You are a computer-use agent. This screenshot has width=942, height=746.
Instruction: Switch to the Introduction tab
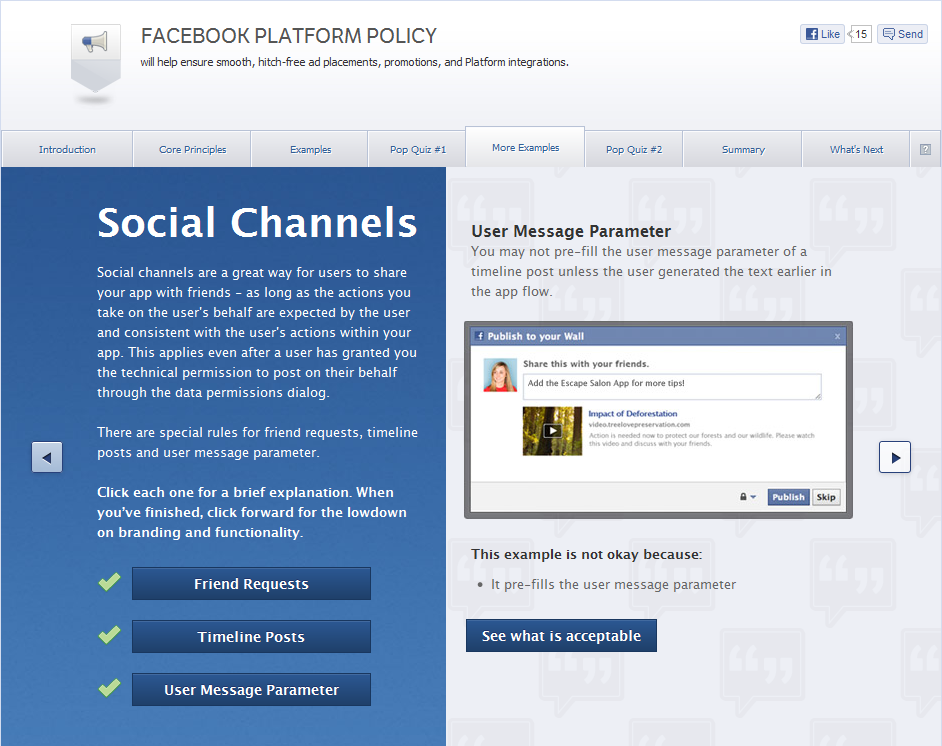click(x=67, y=150)
